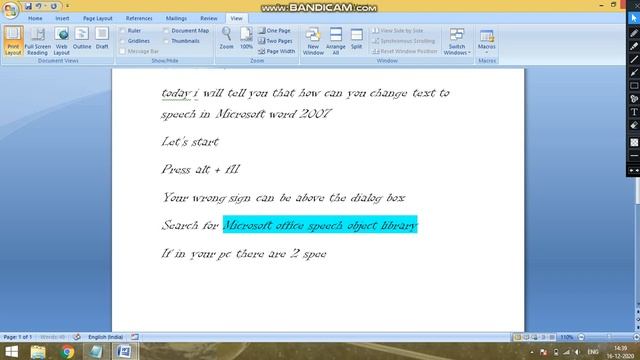Click the Word icon on the taskbar
The height and width of the screenshot is (360, 640).
click(124, 351)
